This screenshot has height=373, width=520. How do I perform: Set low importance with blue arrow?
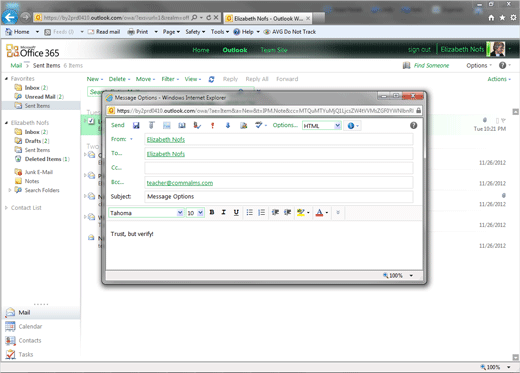click(228, 125)
